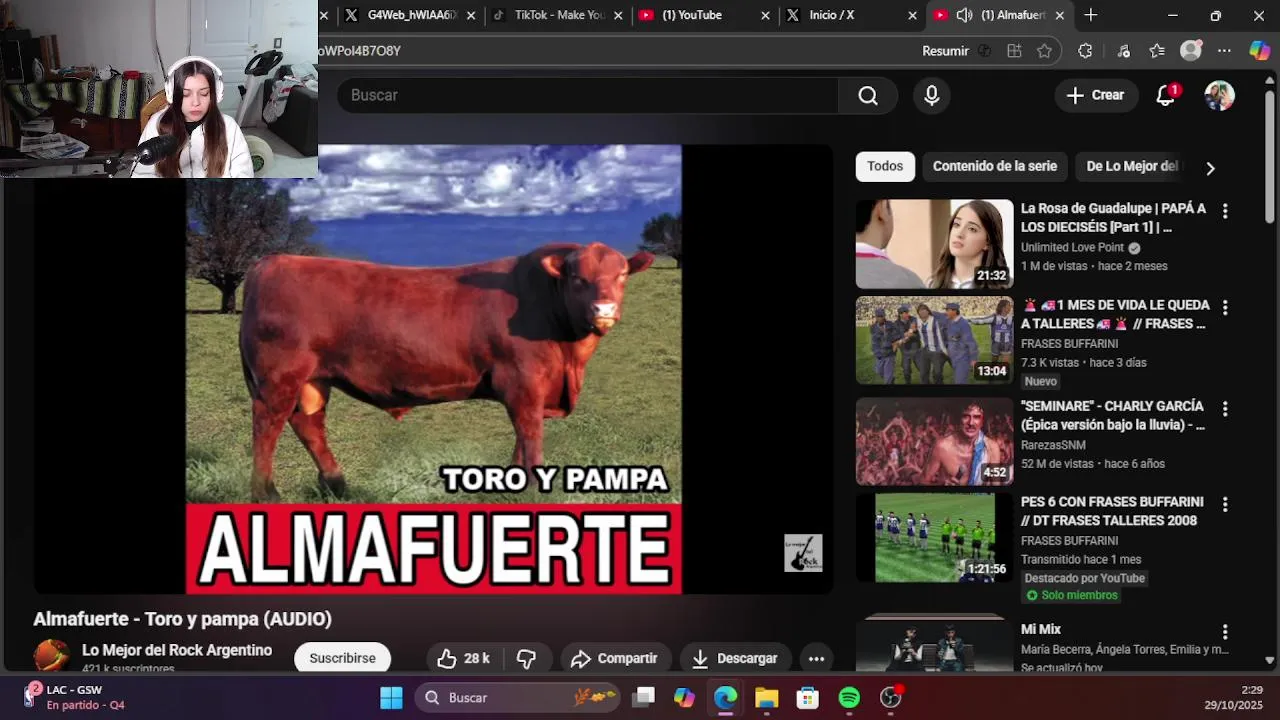1280x720 pixels.
Task: Close the Almafuerte browser tab
Action: pos(1060,15)
